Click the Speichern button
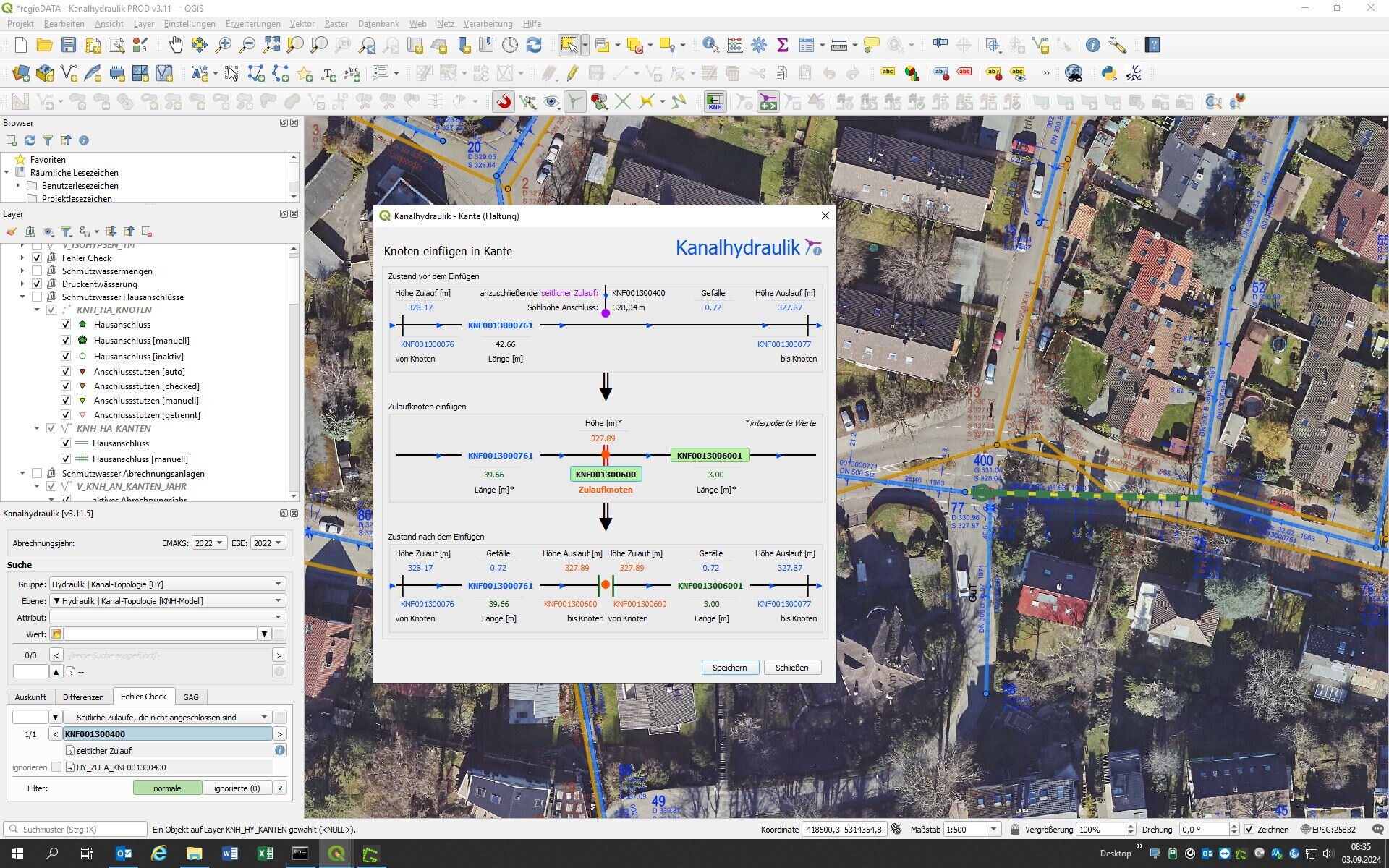Image resolution: width=1389 pixels, height=868 pixels. tap(729, 667)
